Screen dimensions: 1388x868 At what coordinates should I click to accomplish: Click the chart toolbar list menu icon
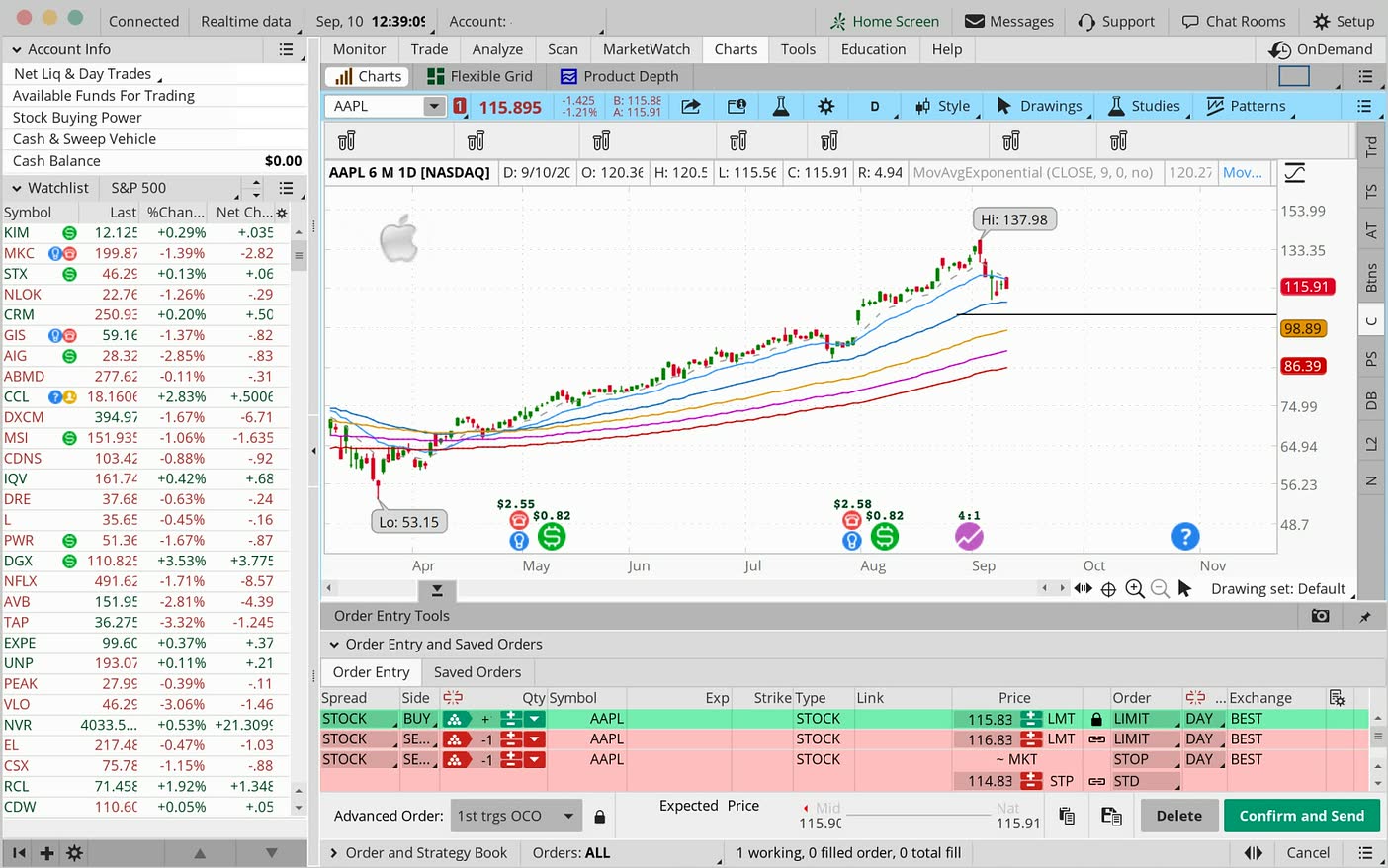[x=1364, y=107]
